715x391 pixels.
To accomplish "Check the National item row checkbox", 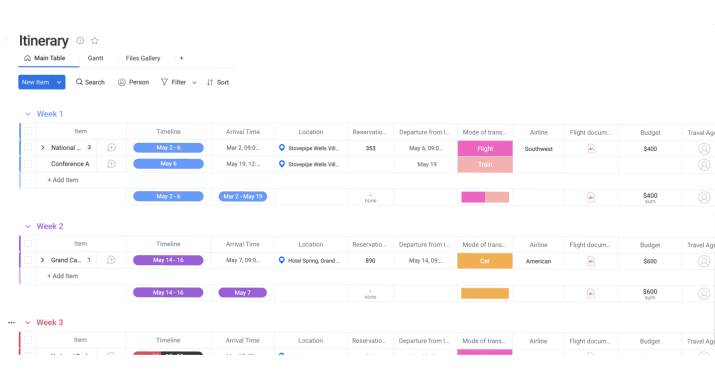I will (x=28, y=147).
